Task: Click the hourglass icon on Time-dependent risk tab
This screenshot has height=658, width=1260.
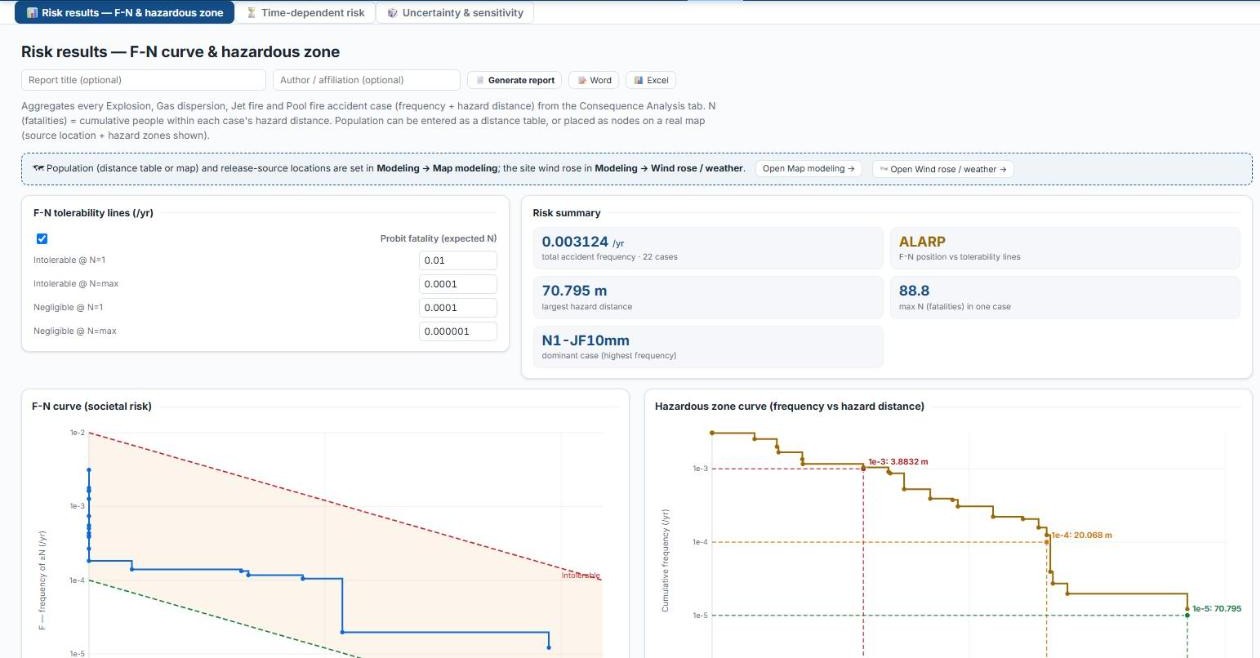Action: (x=252, y=13)
